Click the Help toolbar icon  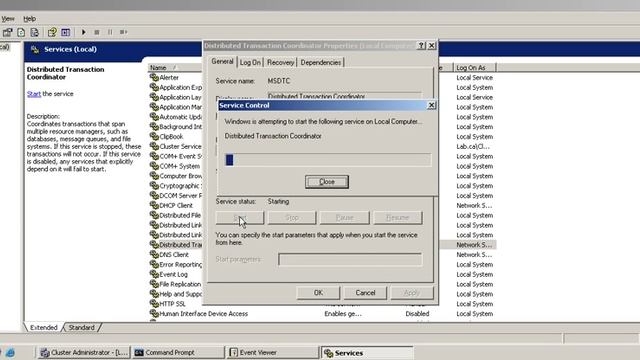point(52,32)
